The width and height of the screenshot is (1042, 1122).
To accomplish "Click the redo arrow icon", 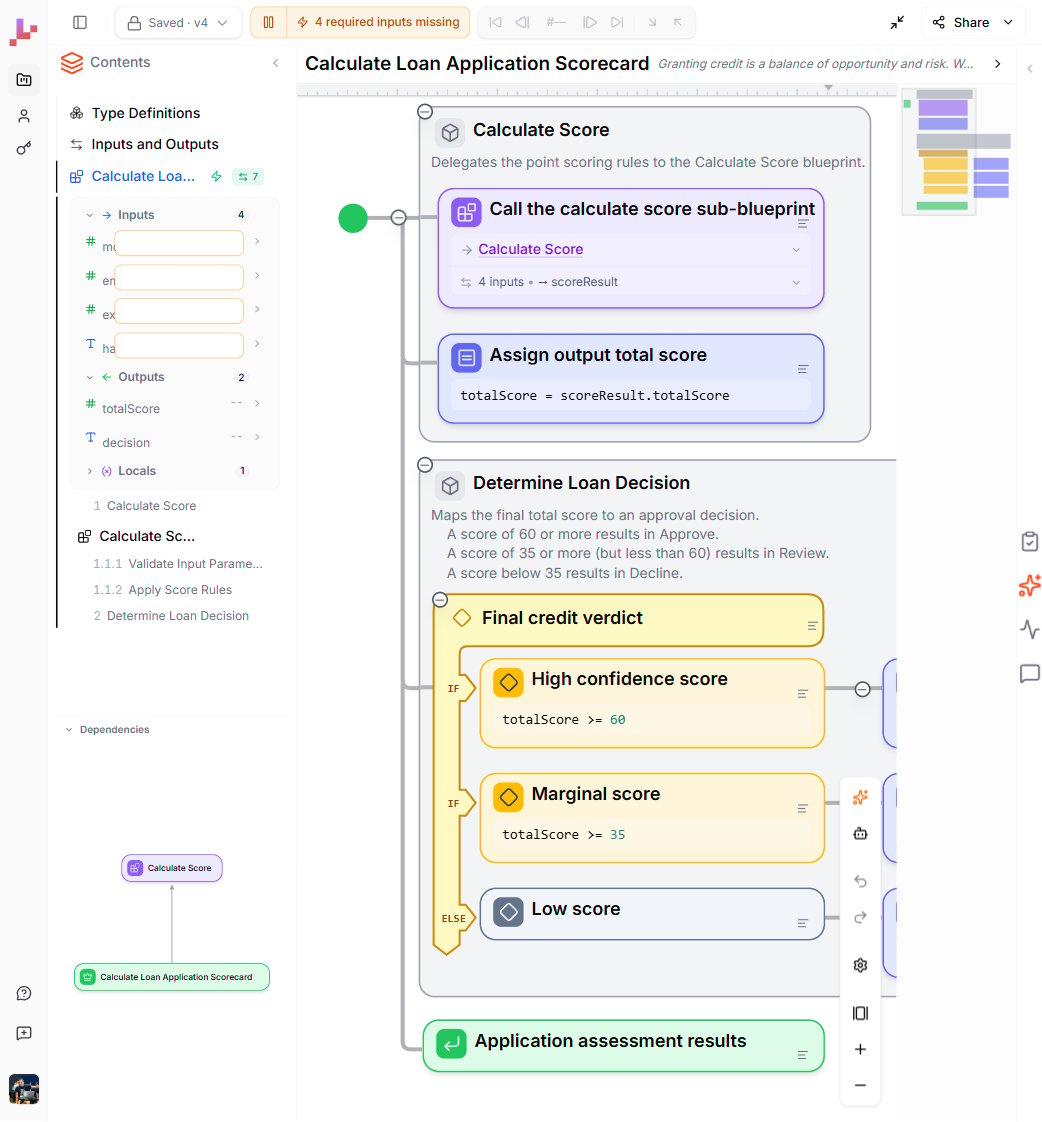I will [860, 917].
